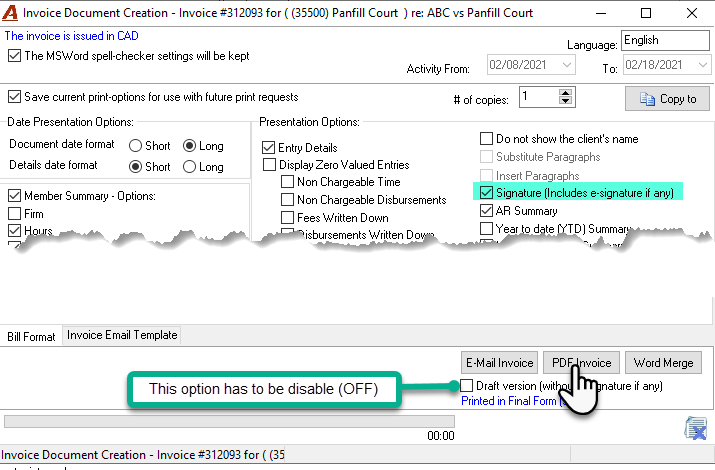Click Printed in Final Form link
Screen dimensions: 715x470
(508, 401)
